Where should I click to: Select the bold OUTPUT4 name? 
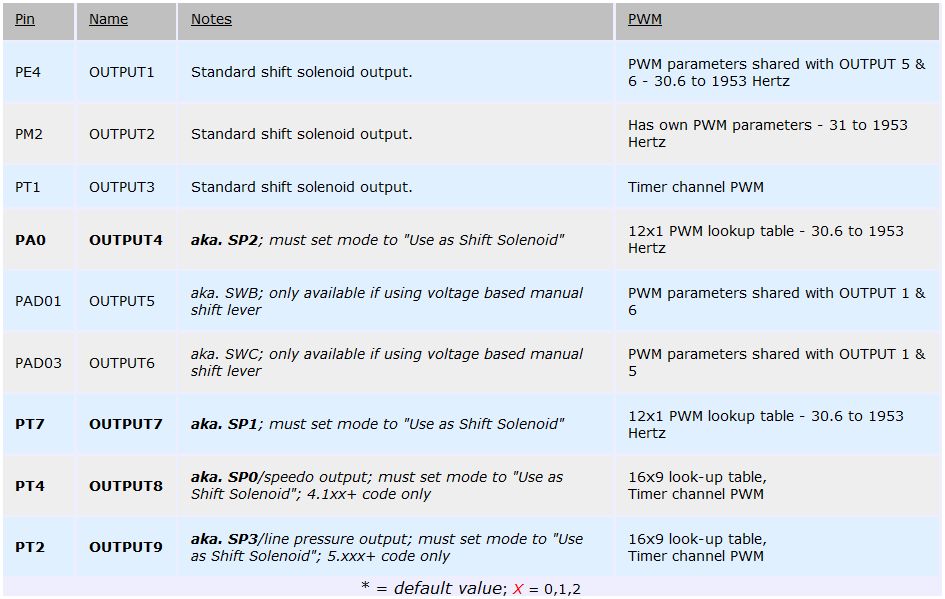pyautogui.click(x=125, y=240)
